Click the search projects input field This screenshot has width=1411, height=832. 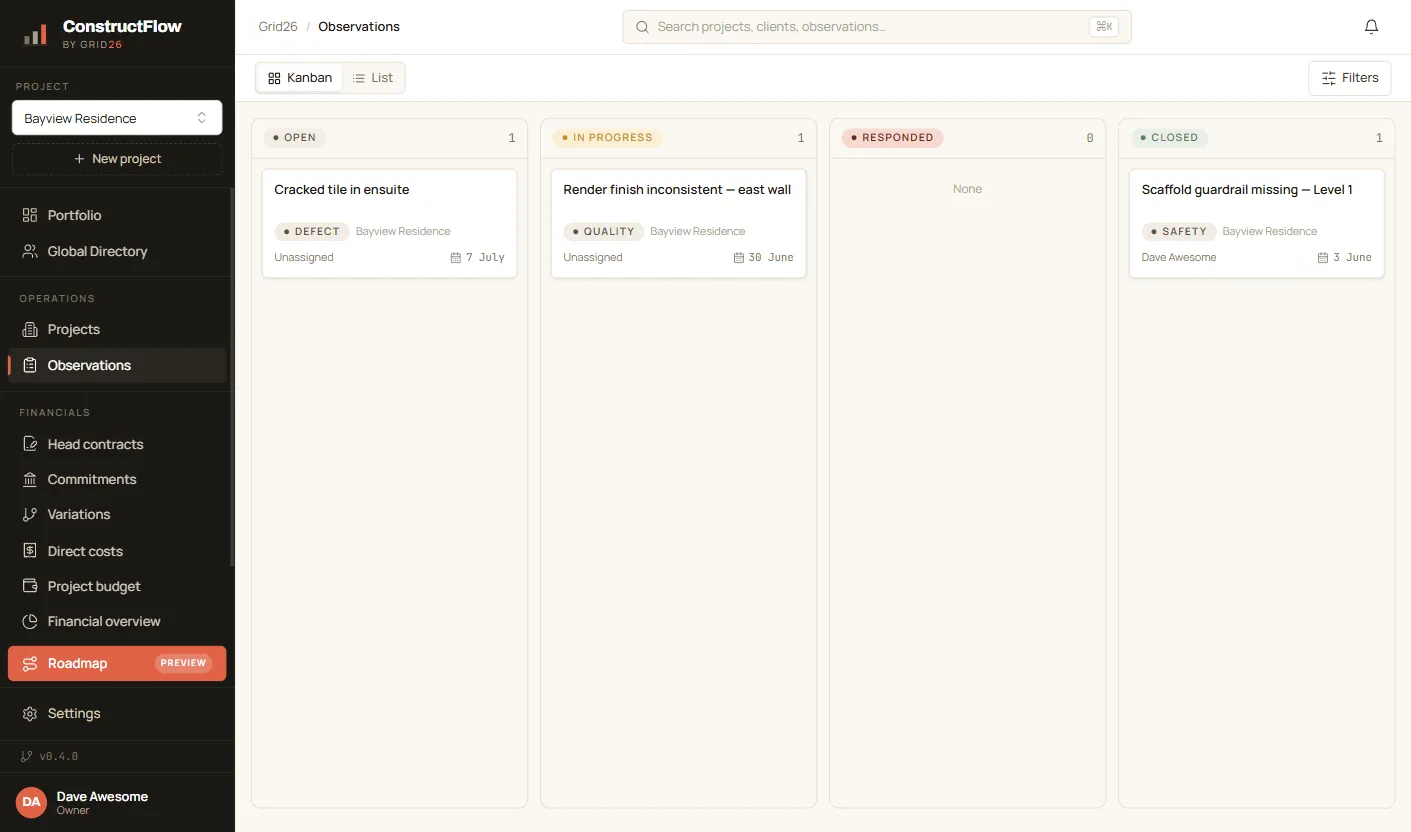876,27
